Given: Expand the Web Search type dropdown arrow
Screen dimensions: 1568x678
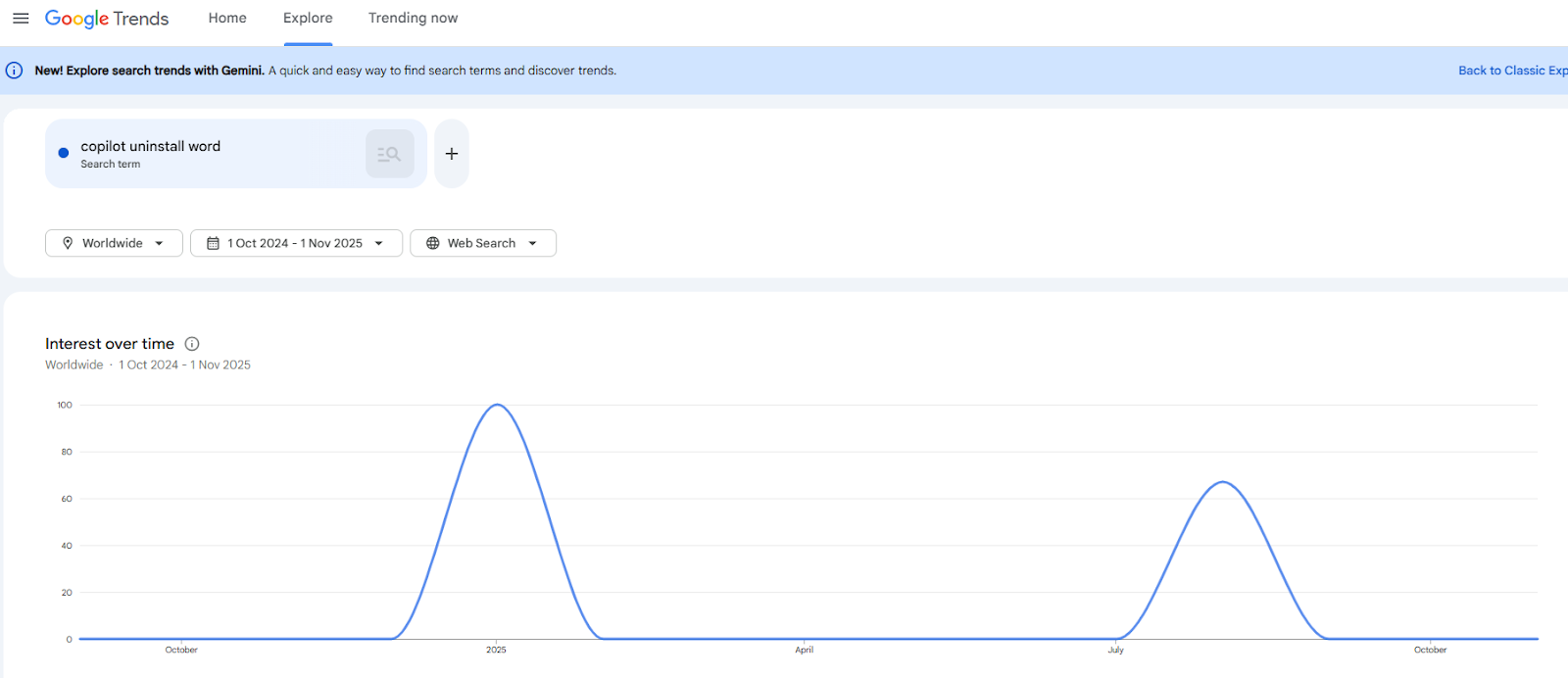Looking at the screenshot, I should click(532, 243).
